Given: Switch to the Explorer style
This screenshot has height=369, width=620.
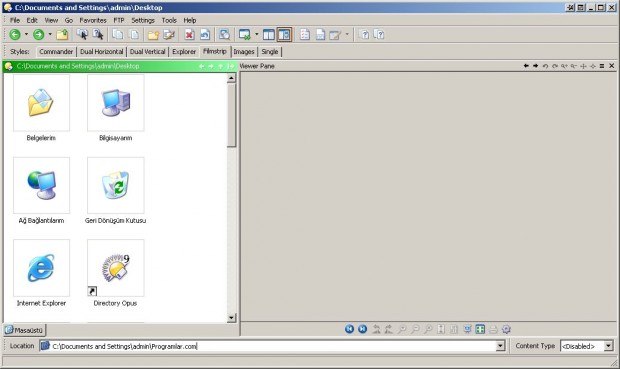Looking at the screenshot, I should (184, 52).
